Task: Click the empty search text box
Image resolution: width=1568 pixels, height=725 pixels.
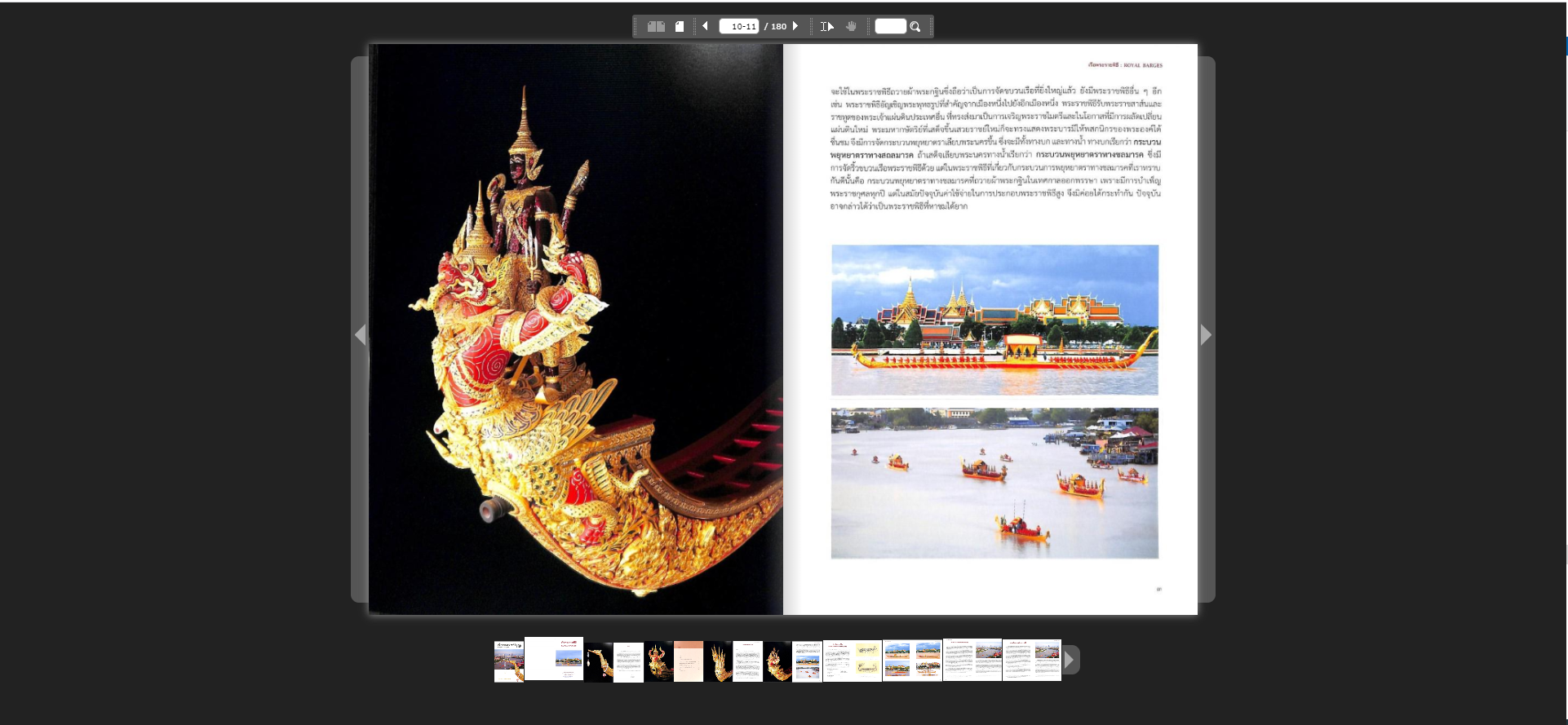Action: 890,27
